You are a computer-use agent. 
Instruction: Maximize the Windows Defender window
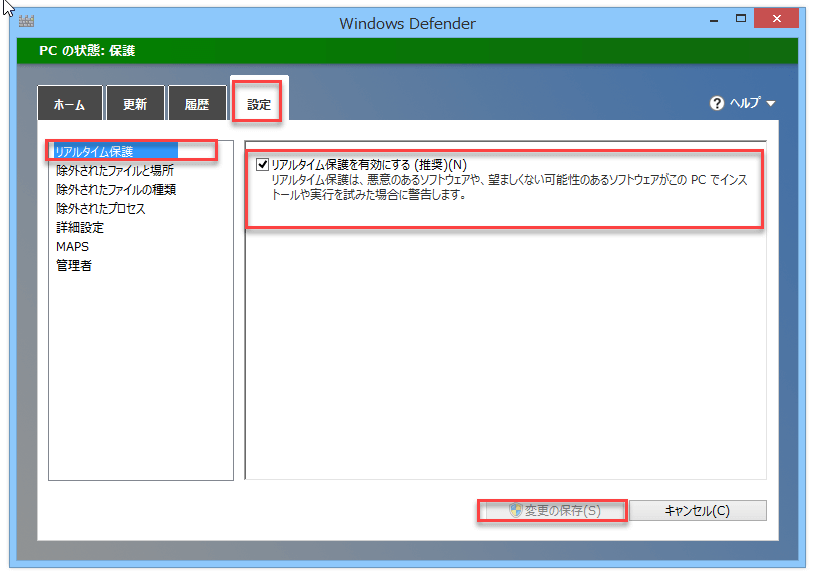[x=741, y=19]
